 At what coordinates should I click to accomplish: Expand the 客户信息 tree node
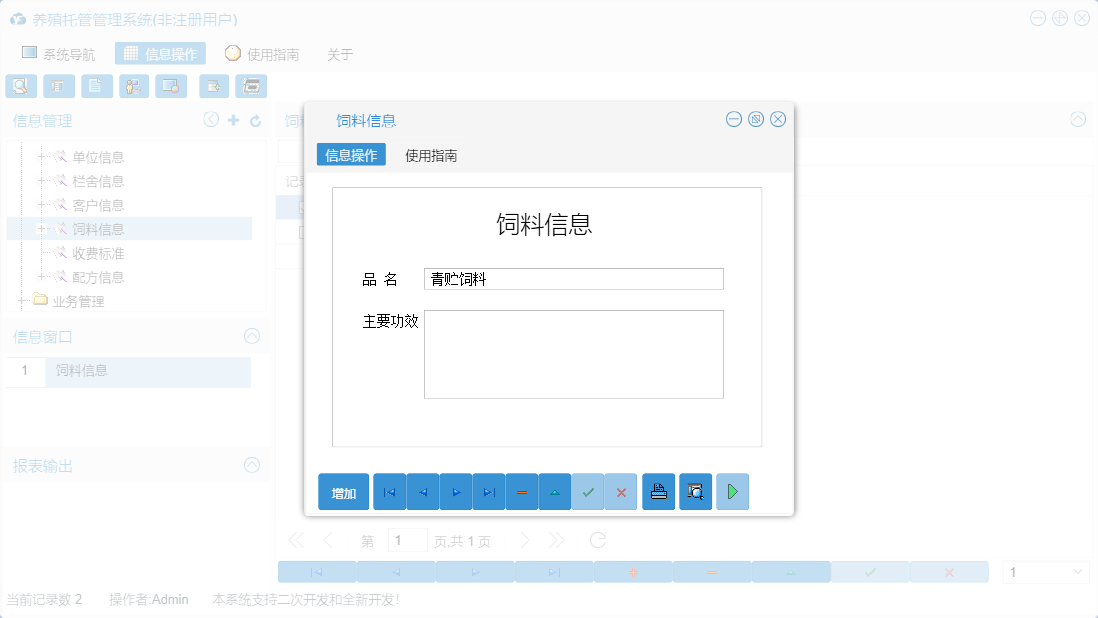pos(41,204)
